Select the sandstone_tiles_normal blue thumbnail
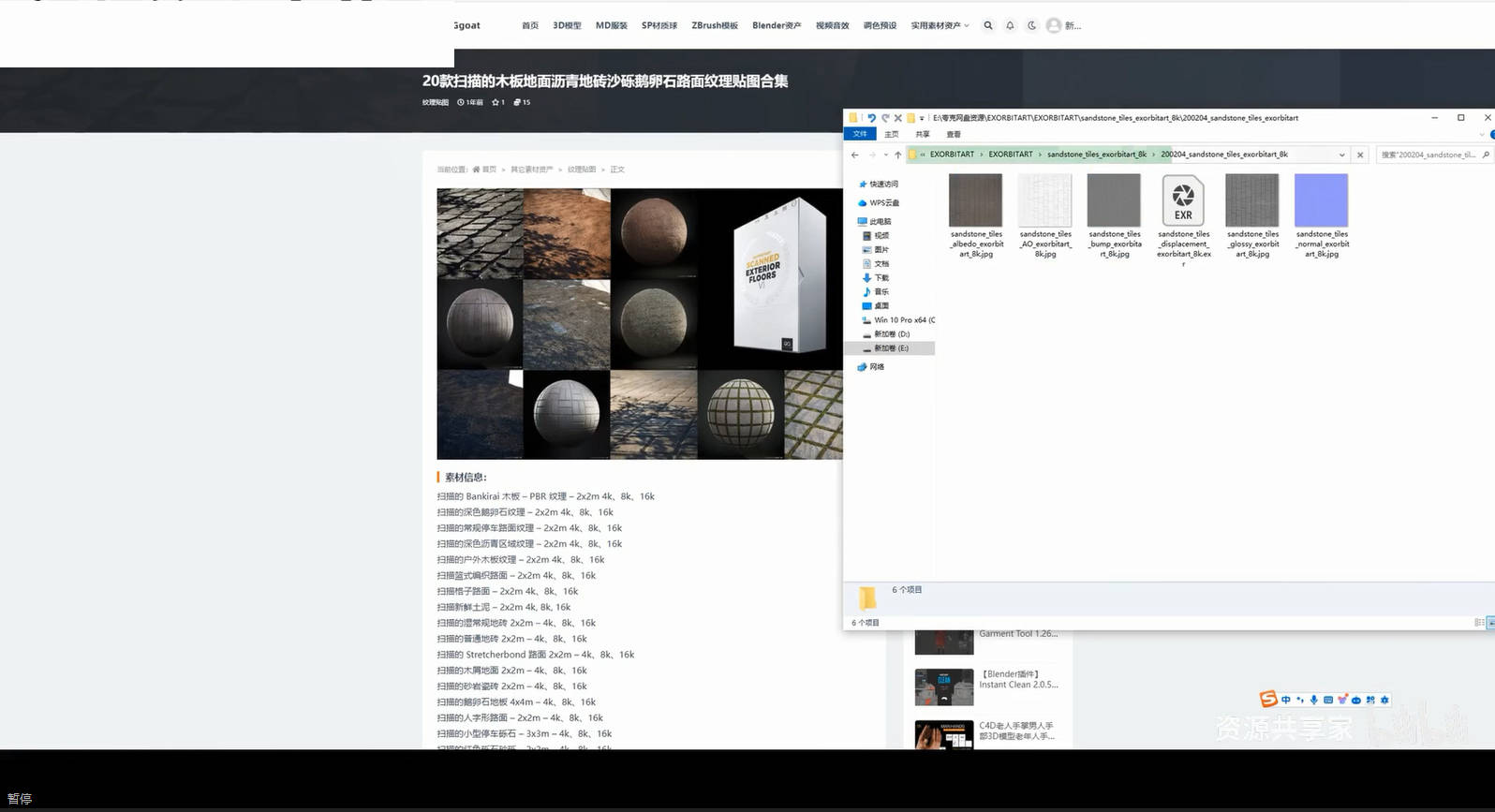This screenshot has width=1495, height=812. point(1321,200)
